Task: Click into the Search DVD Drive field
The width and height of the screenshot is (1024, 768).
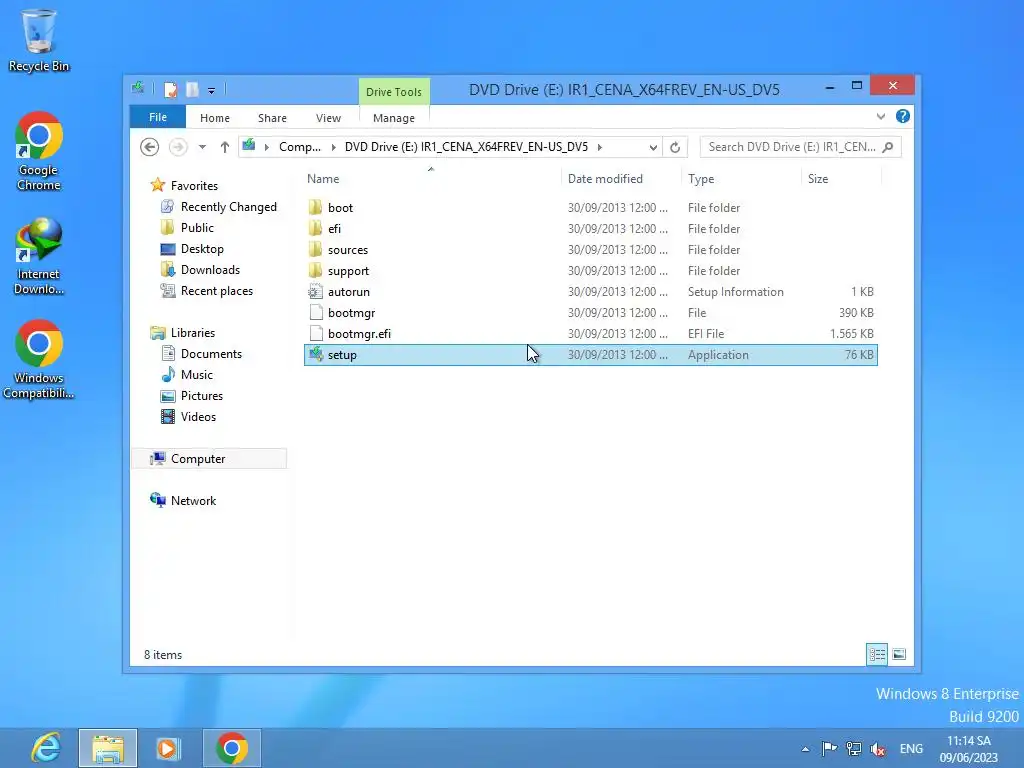Action: [800, 147]
